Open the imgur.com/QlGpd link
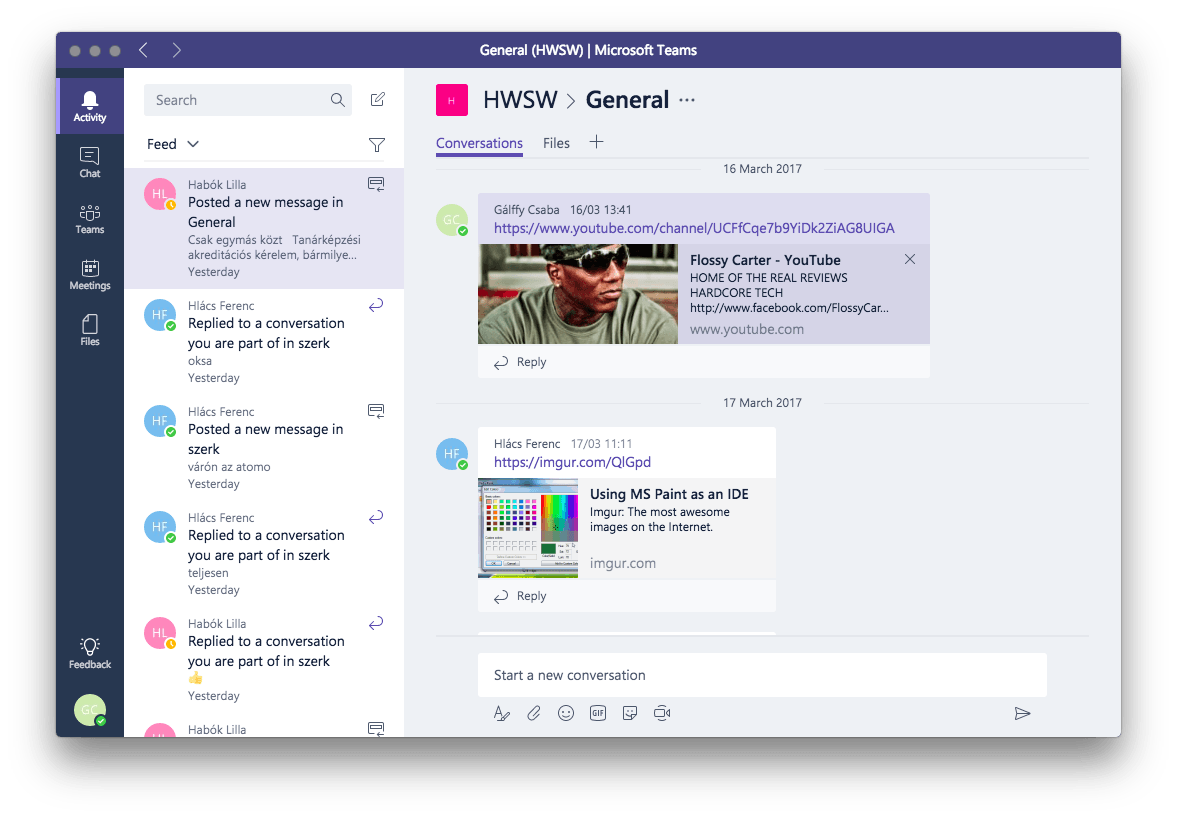The image size is (1177, 817). coord(572,463)
